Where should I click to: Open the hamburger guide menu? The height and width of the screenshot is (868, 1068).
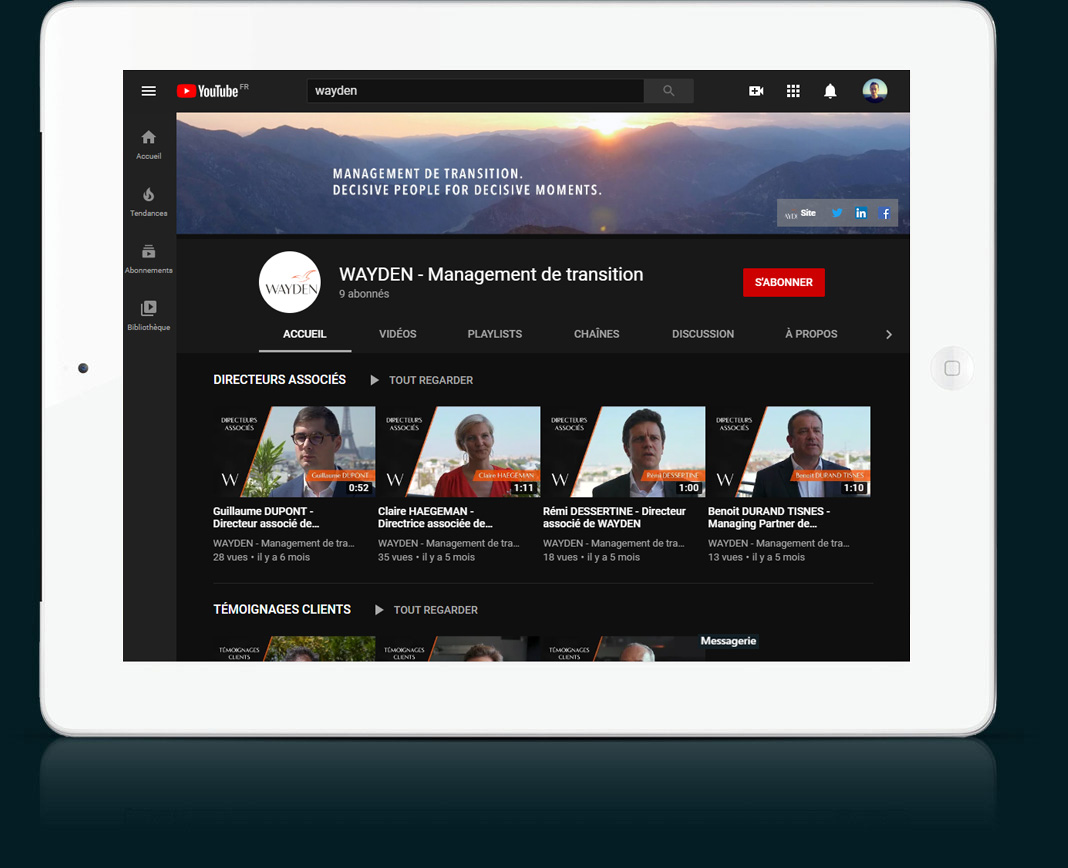(x=149, y=91)
